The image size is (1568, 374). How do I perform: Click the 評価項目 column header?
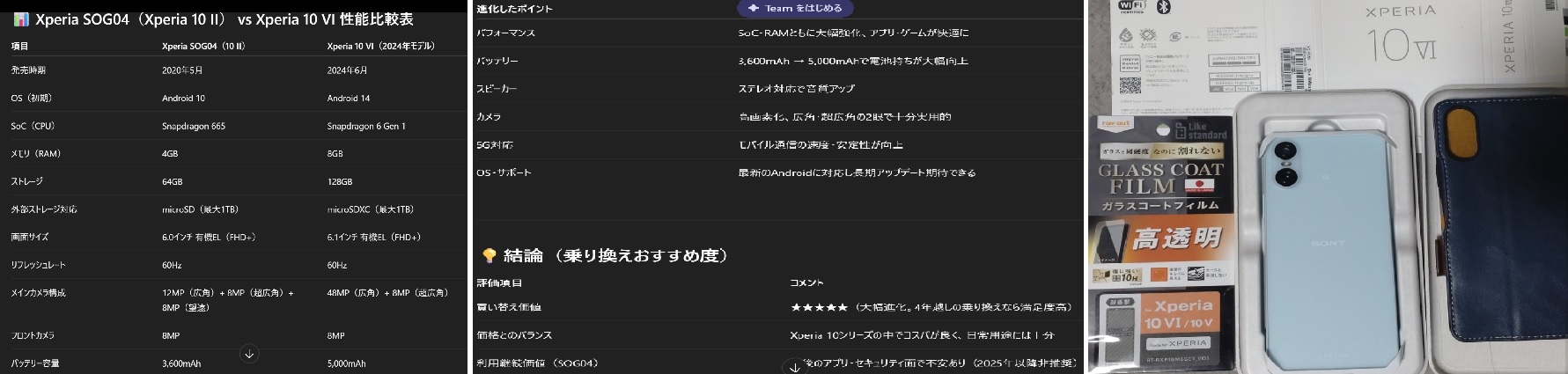(x=499, y=283)
